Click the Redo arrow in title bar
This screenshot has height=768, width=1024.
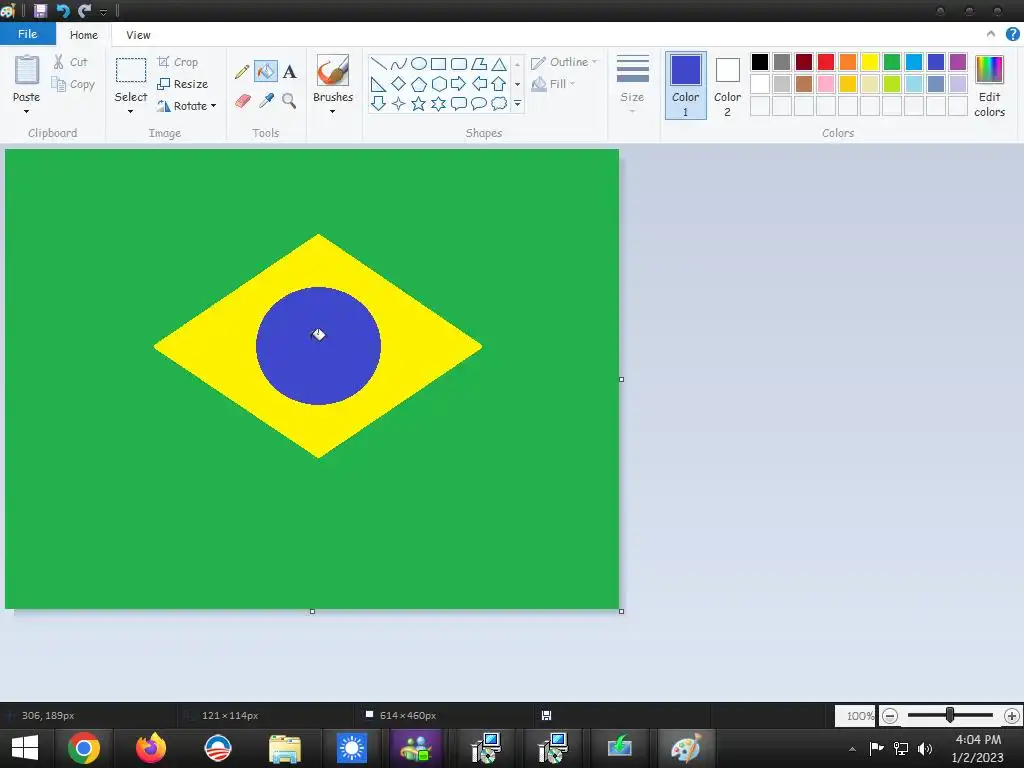84,10
